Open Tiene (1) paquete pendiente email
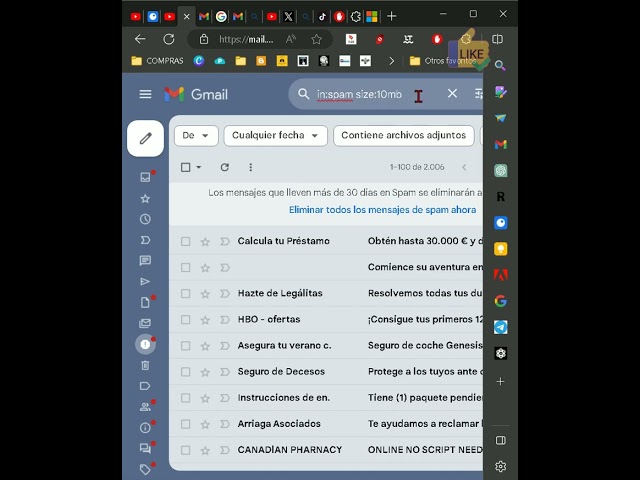The height and width of the screenshot is (480, 640). tap(326, 398)
